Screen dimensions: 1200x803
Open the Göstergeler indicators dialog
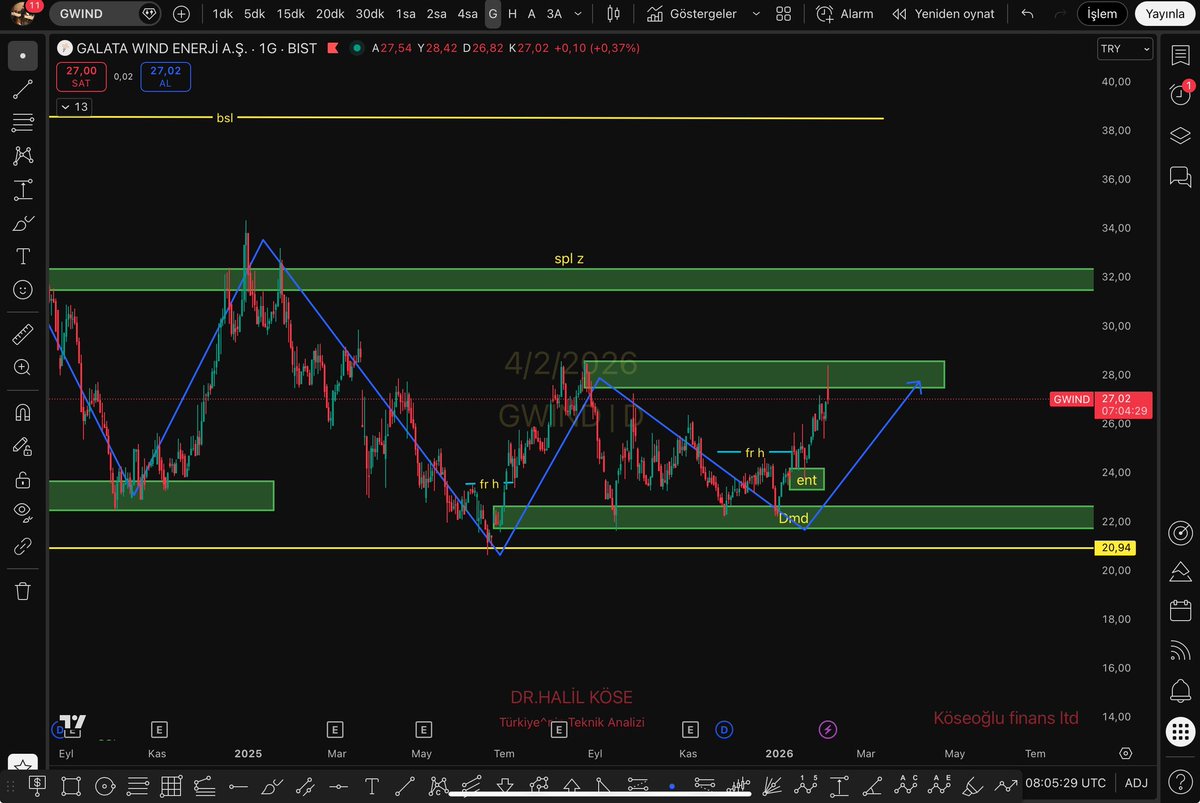pos(692,14)
